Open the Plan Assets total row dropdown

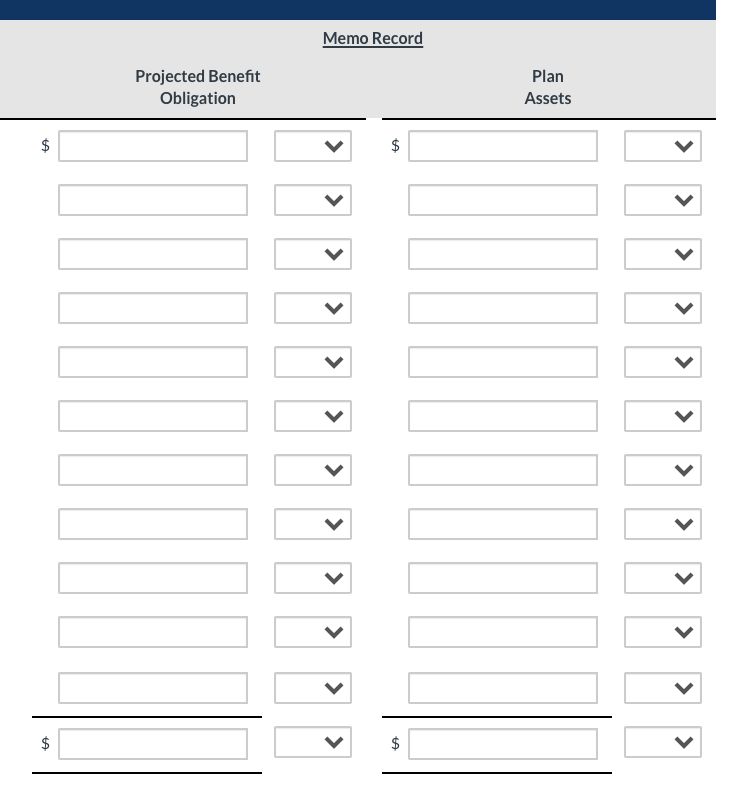point(663,743)
